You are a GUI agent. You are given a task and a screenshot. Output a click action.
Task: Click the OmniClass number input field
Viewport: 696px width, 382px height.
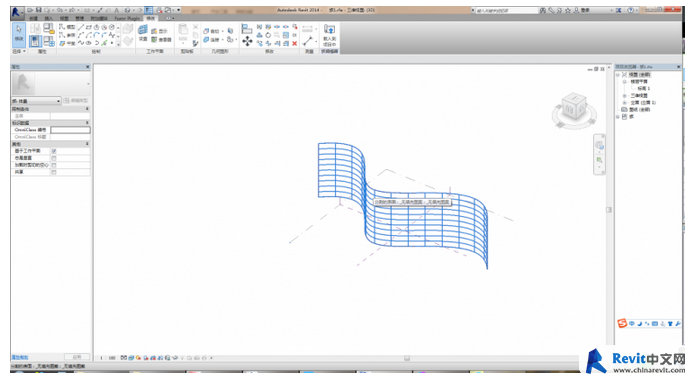coord(70,130)
